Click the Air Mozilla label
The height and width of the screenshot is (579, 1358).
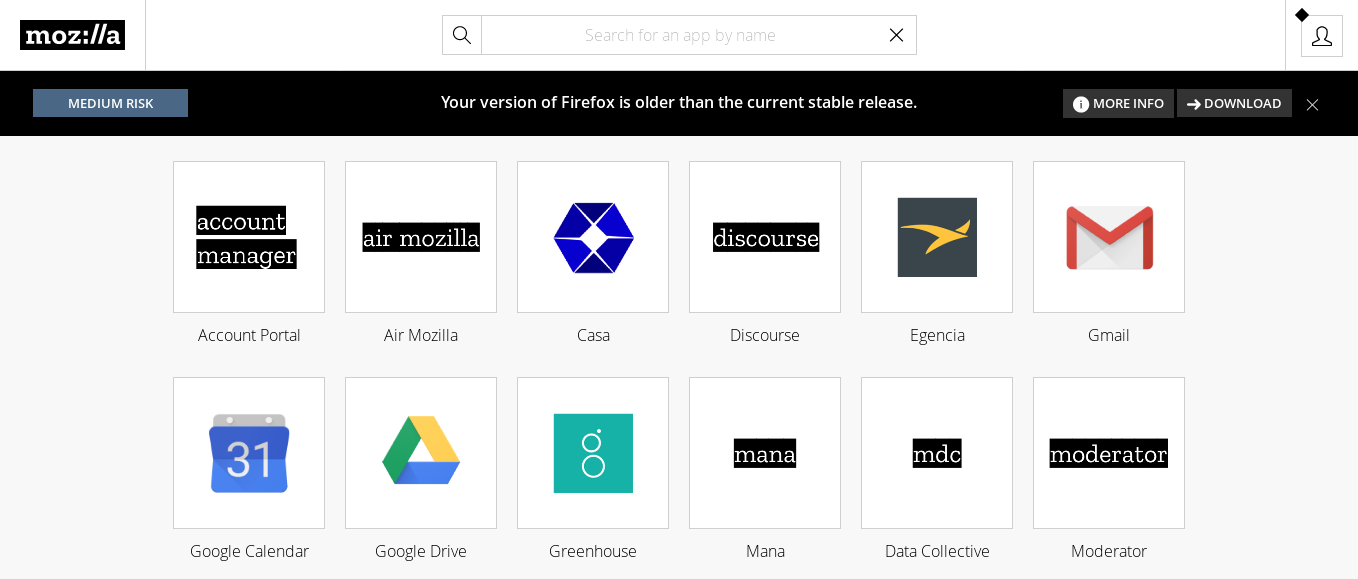click(421, 335)
